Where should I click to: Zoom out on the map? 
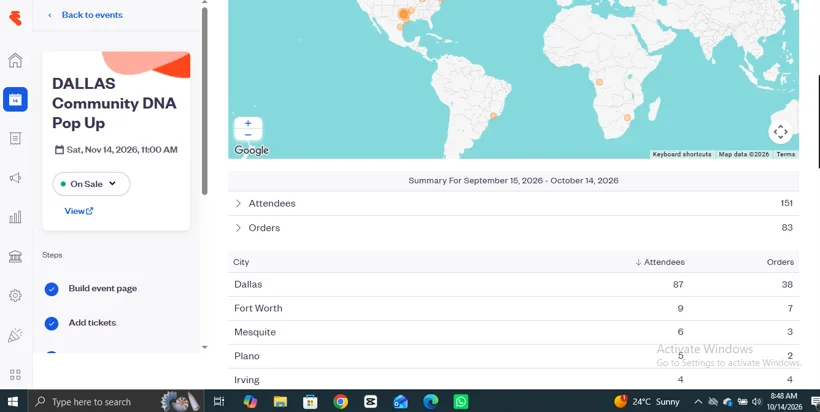248,135
